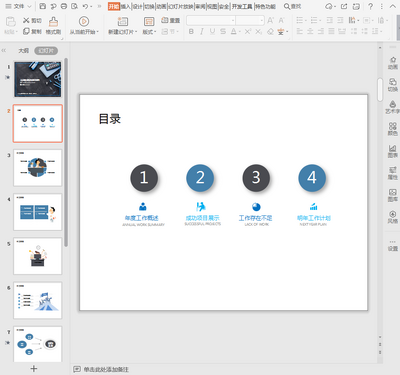Open the Start (开始) ribbon tab
400x375 pixels.
coord(114,6)
